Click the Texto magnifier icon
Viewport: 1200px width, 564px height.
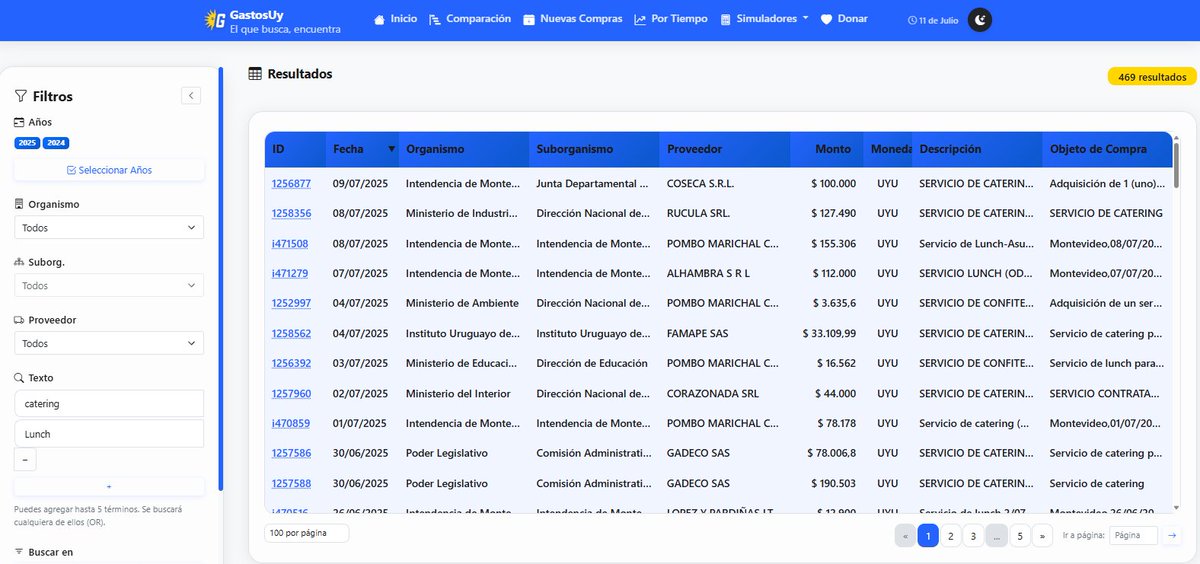coord(19,378)
